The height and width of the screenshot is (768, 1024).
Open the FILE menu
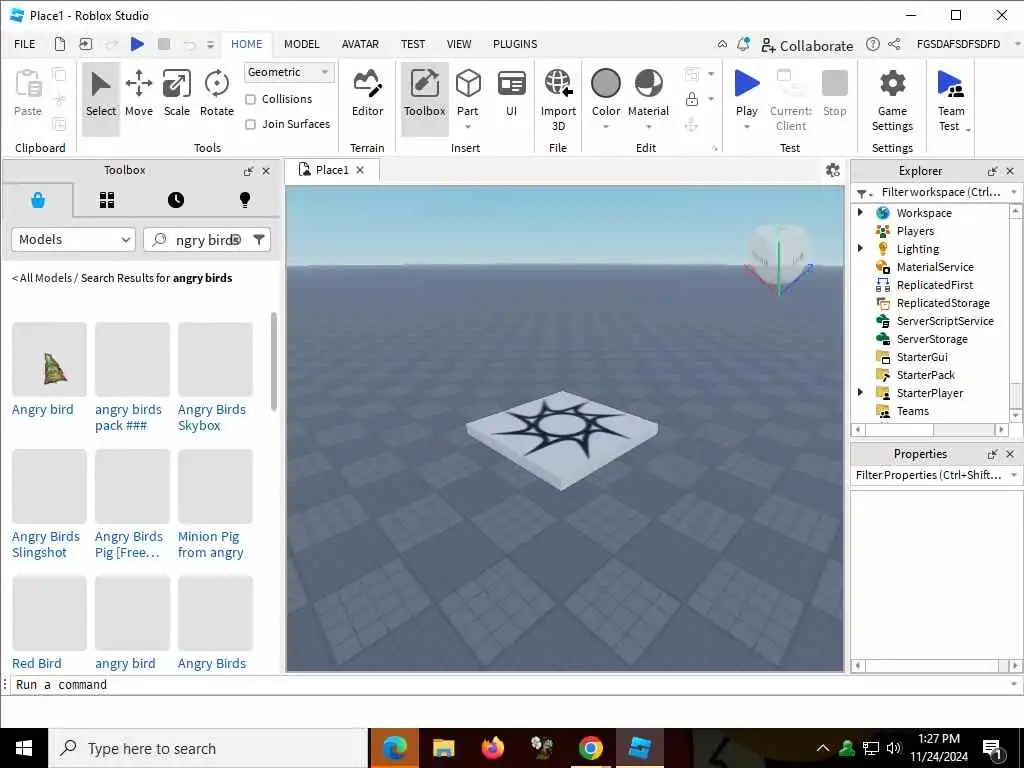pos(25,44)
